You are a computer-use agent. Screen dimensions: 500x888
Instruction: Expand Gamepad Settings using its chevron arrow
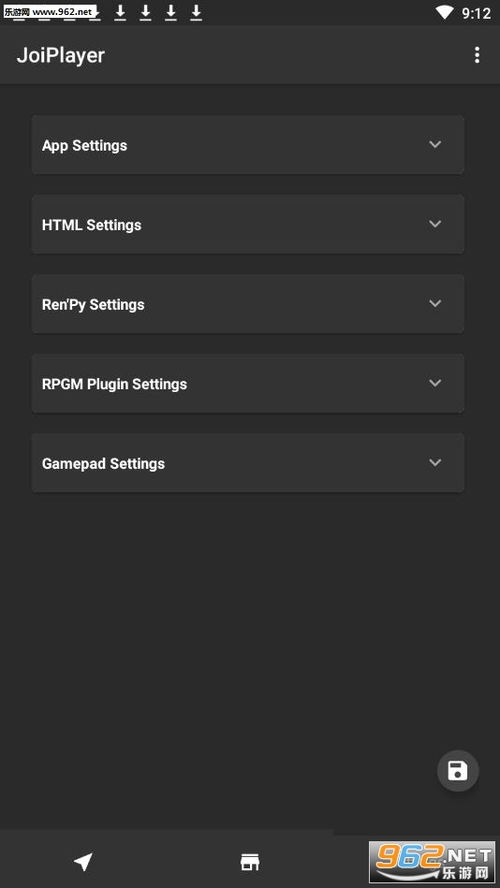tap(435, 463)
